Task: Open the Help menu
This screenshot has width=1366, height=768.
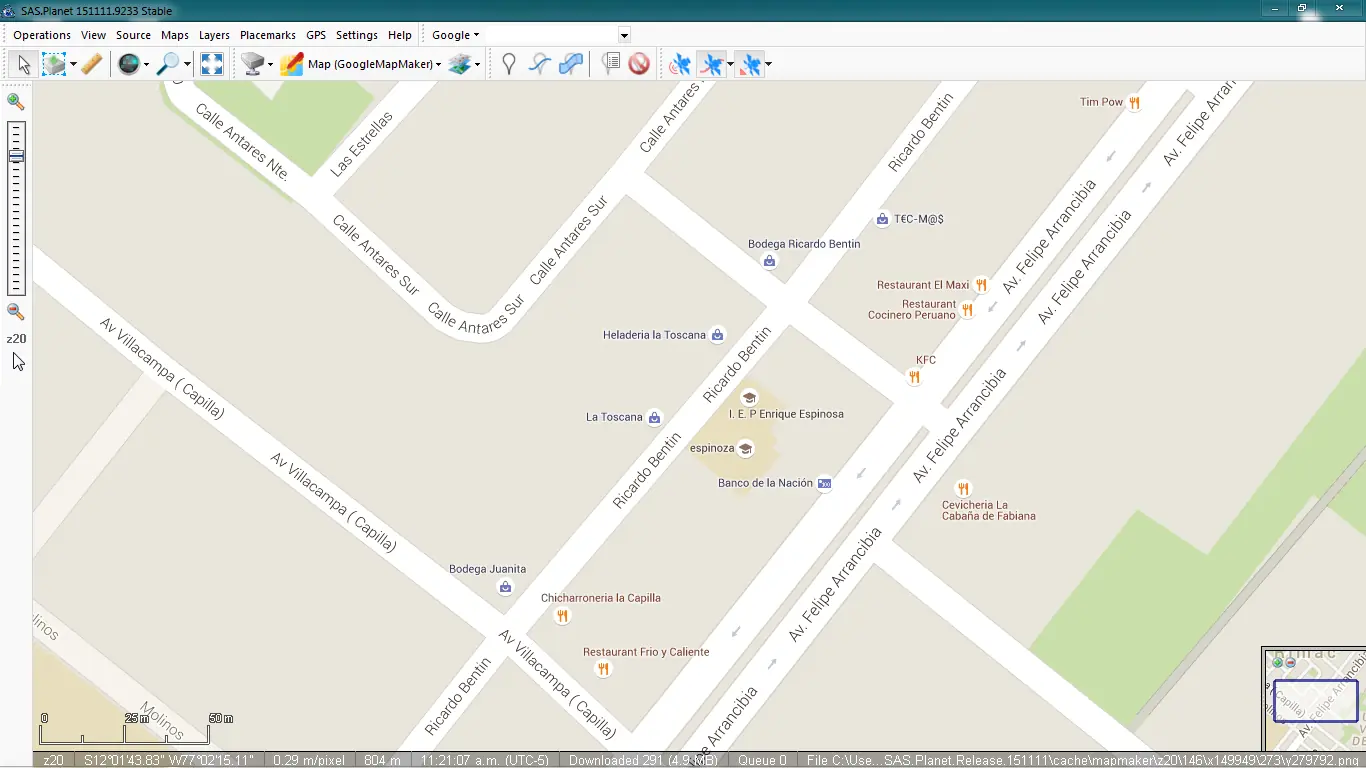Action: click(x=400, y=35)
